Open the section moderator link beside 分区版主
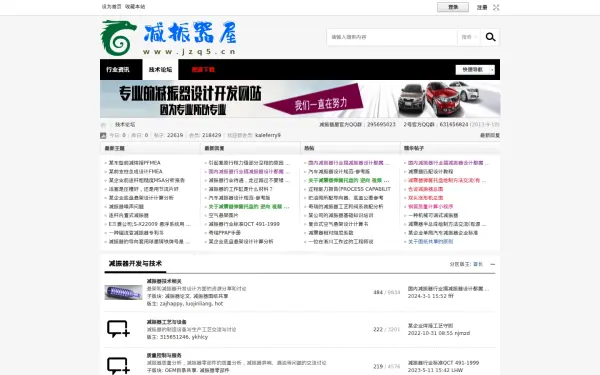Image resolution: width=600 pixels, height=375 pixels. pyautogui.click(x=478, y=264)
